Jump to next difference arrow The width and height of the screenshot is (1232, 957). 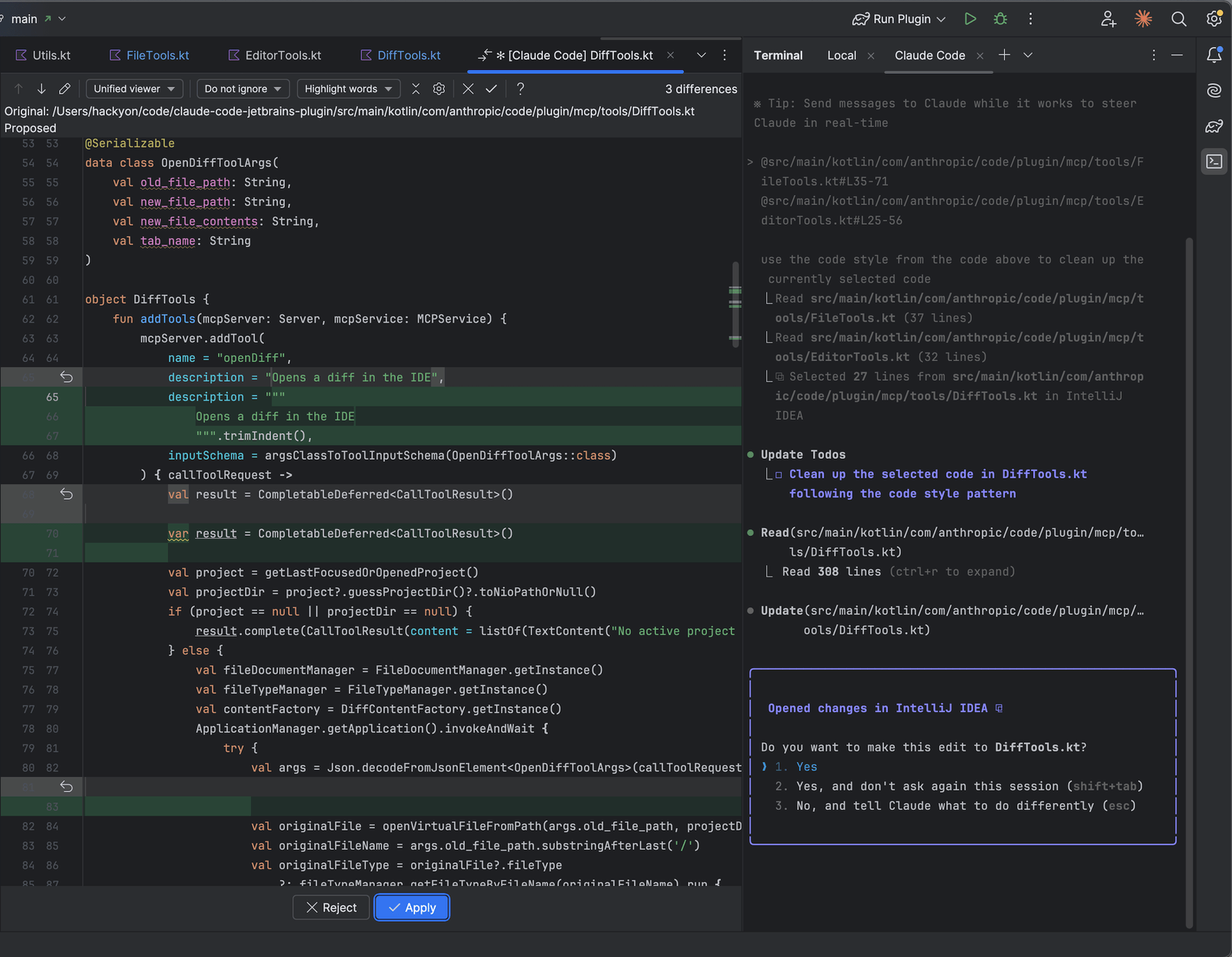(42, 89)
